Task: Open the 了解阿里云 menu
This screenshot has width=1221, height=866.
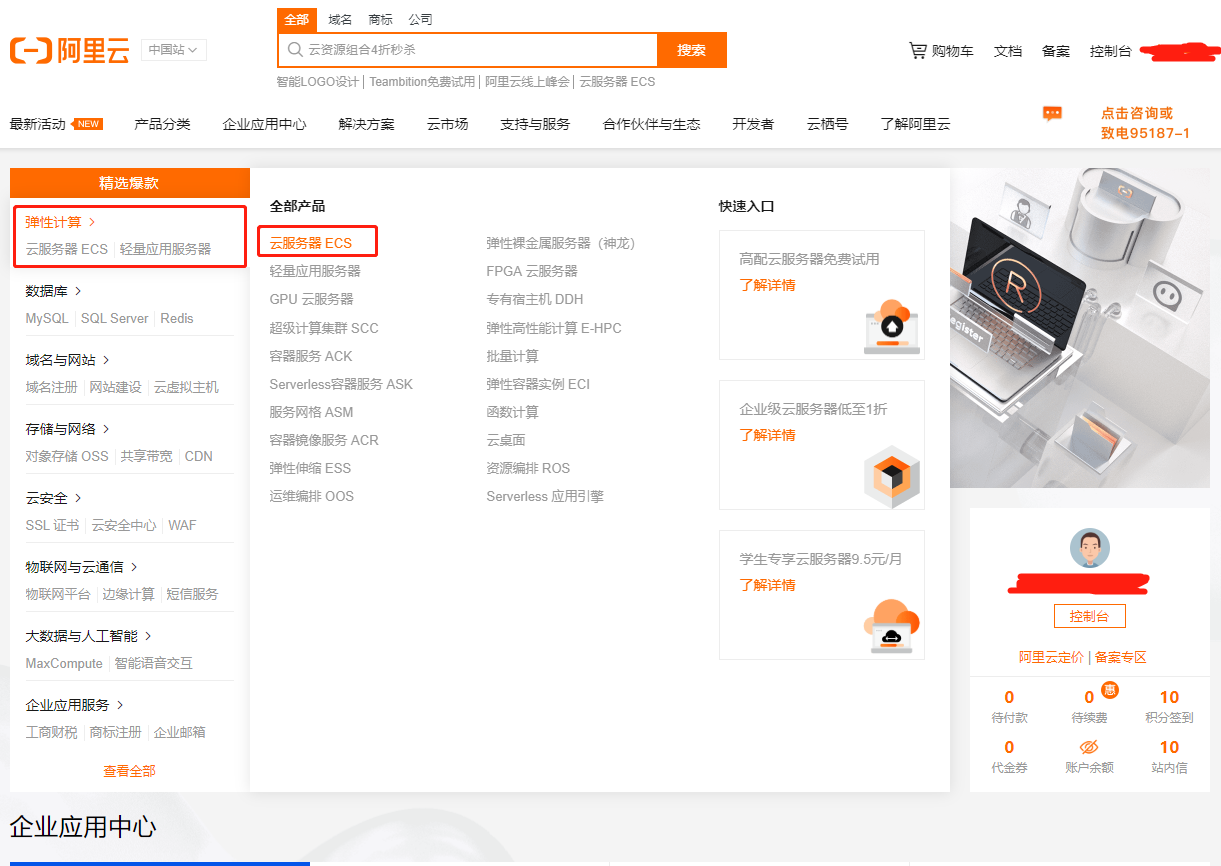Action: point(915,124)
